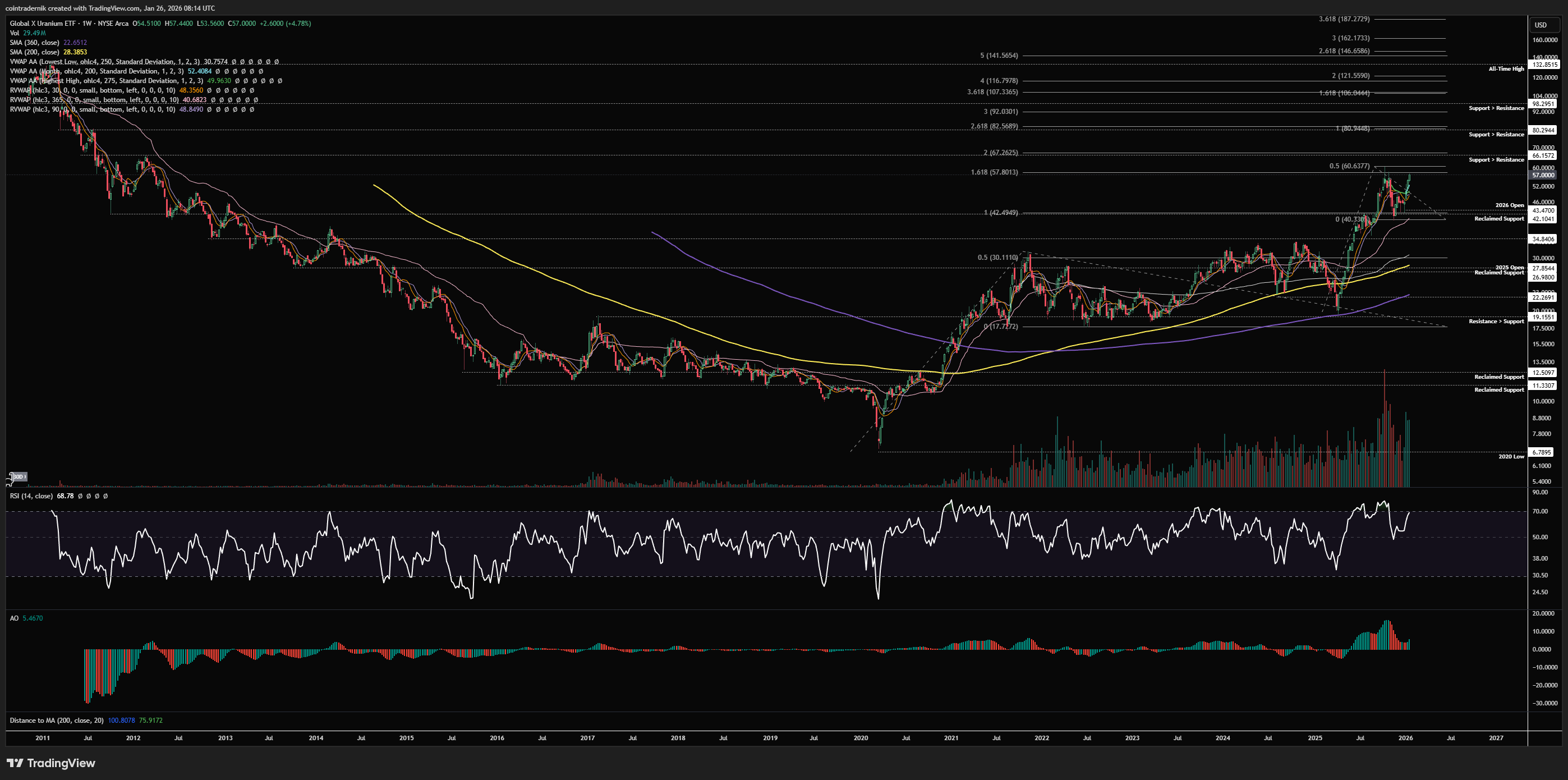Click the 30D badge beside dinosaur icon
The height and width of the screenshot is (780, 1568).
[20, 476]
